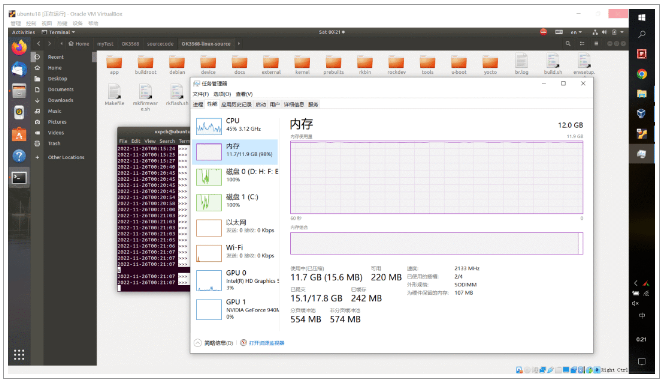
Task: Open Downloads in Files sidebar
Action: (x=60, y=100)
